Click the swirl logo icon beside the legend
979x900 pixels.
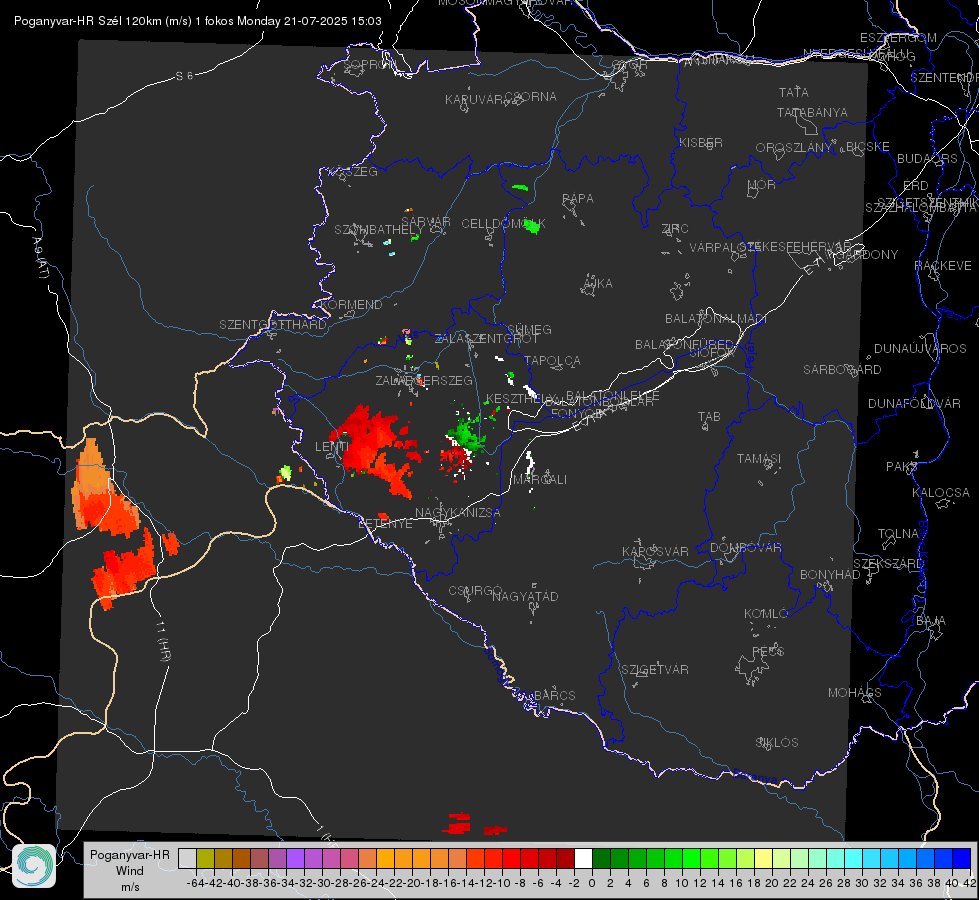(x=34, y=866)
